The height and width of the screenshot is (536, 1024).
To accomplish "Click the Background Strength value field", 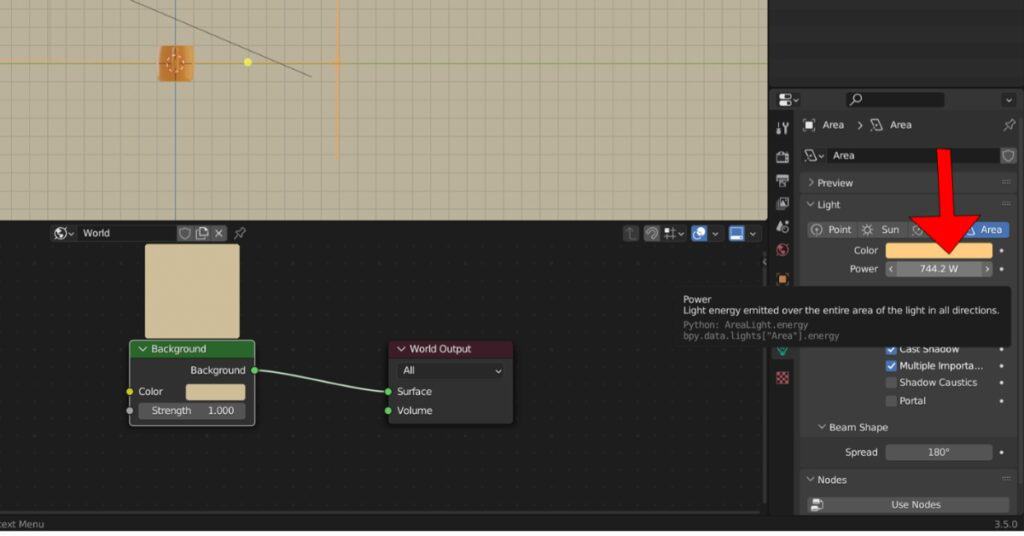I will pos(191,411).
